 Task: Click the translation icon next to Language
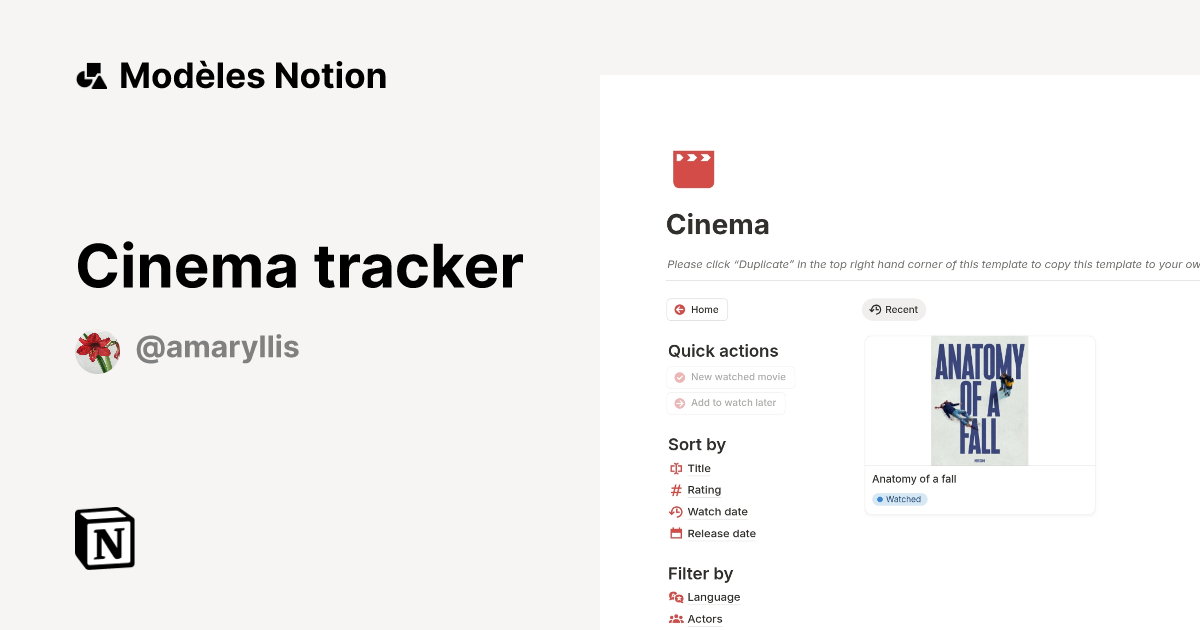[675, 596]
